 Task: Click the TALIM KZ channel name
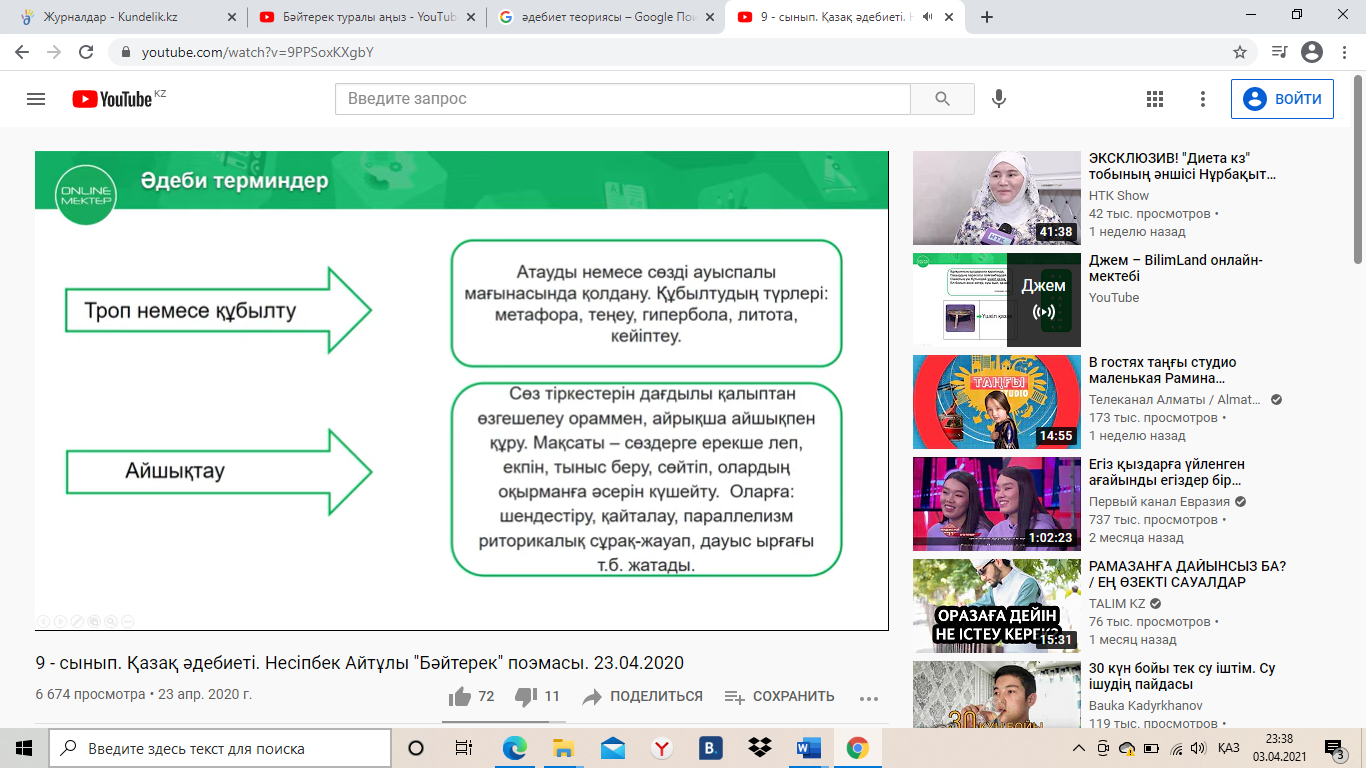1117,604
